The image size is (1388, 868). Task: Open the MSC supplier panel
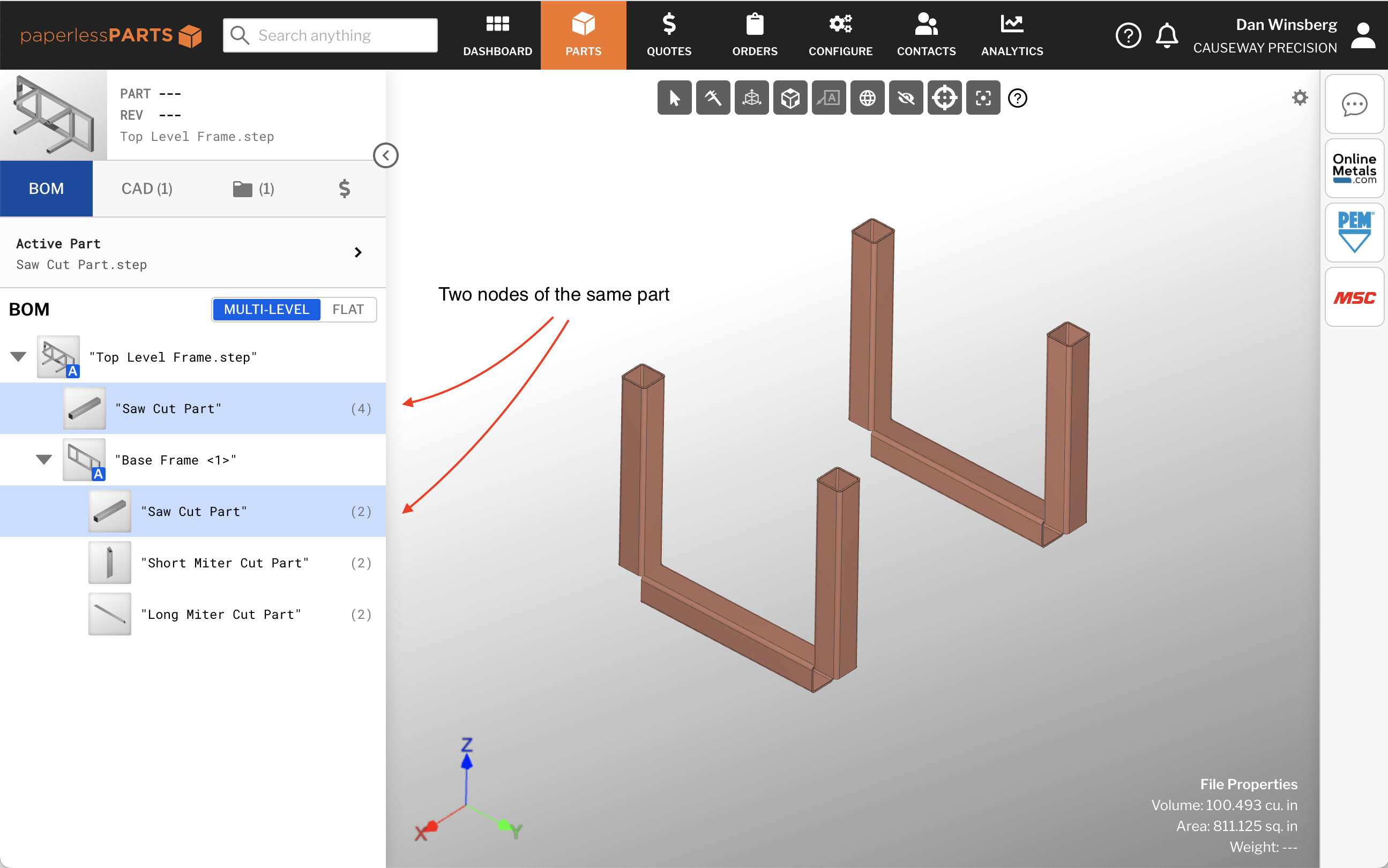click(x=1354, y=297)
